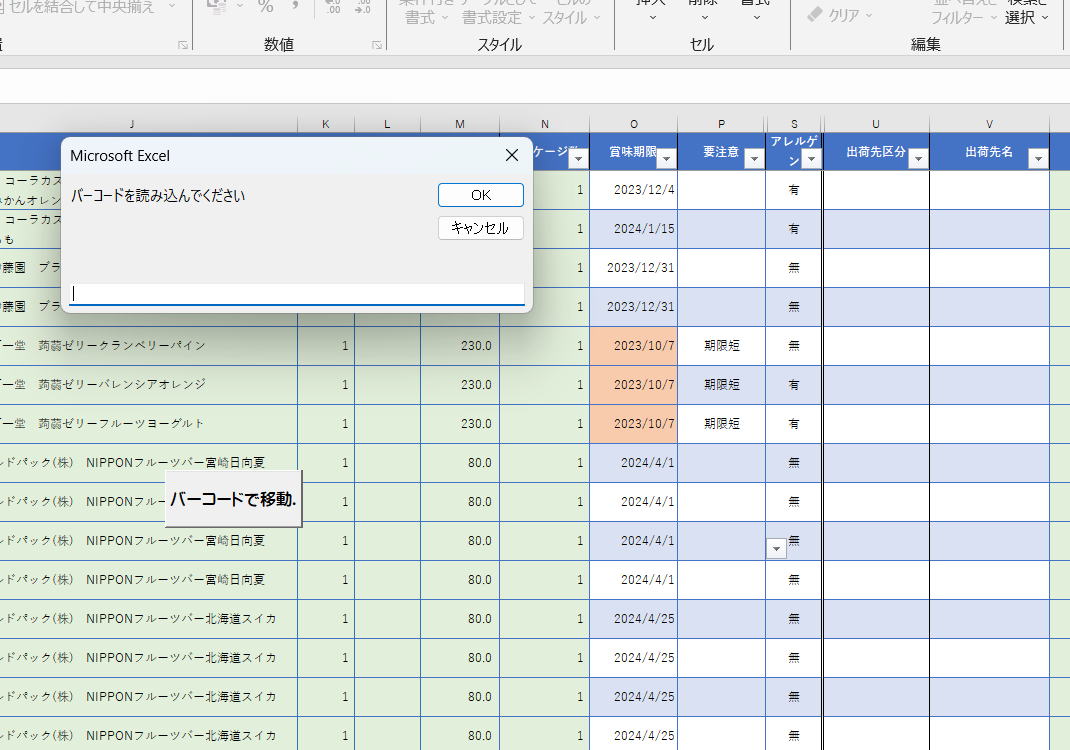
Task: Select column P header
Action: pos(721,124)
